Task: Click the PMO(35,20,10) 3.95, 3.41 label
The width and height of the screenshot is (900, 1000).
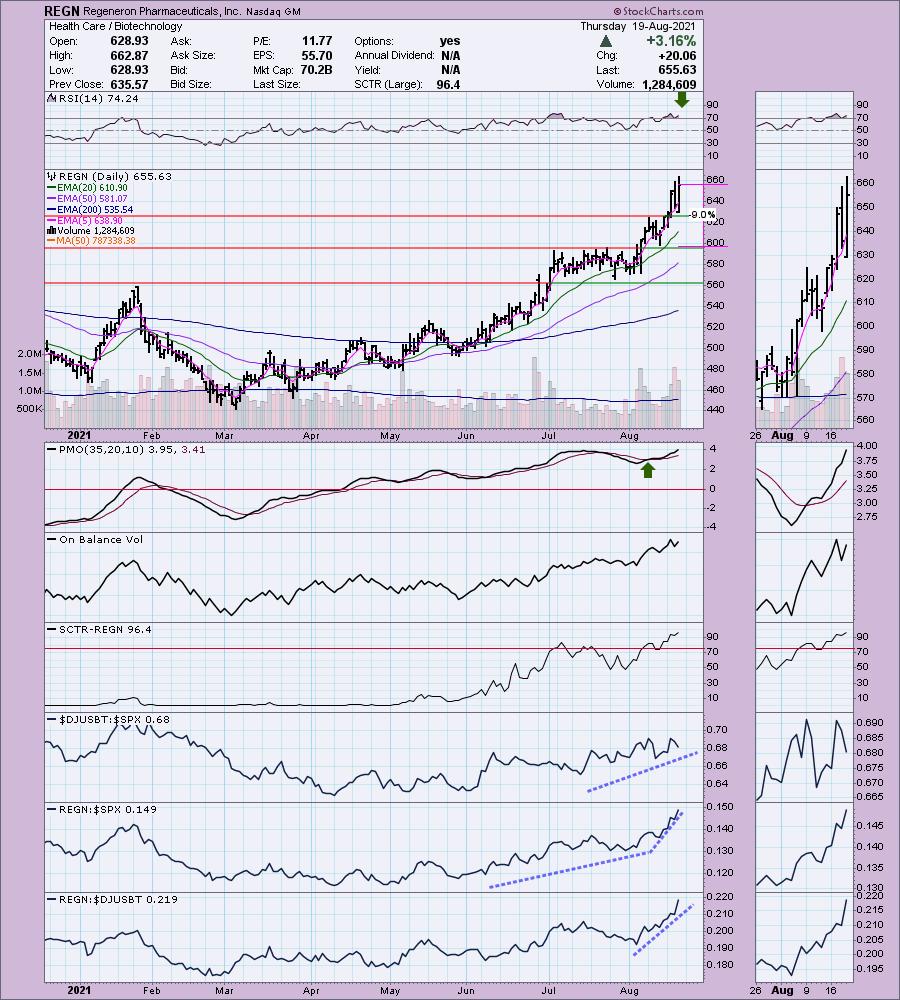Action: (127, 449)
